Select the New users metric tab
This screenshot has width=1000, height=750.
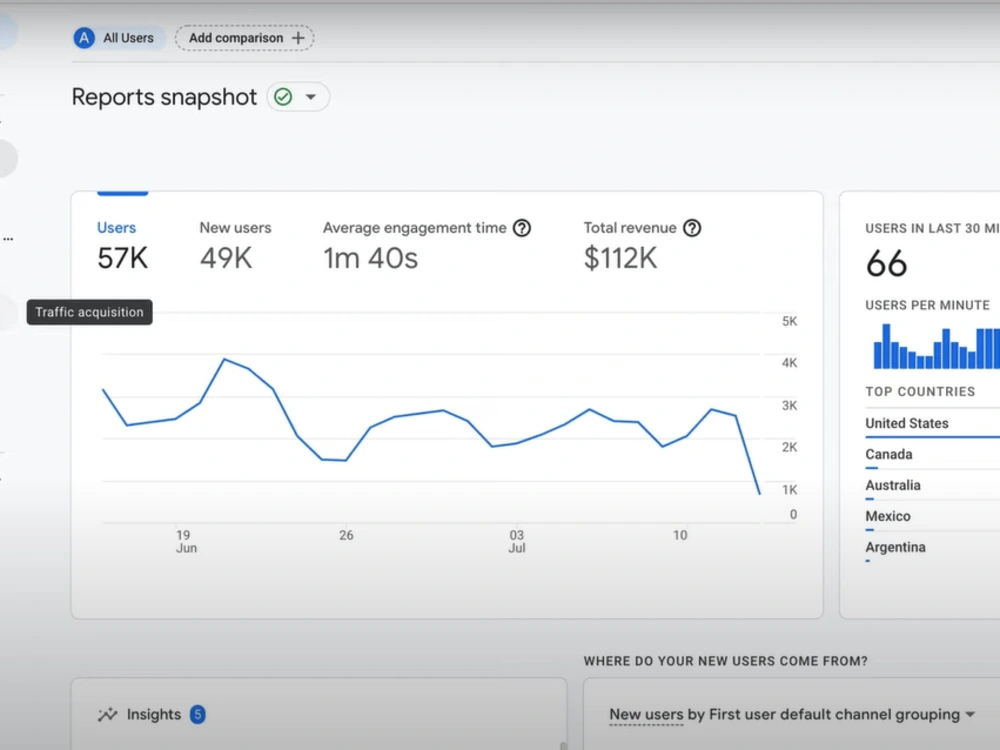tap(235, 246)
